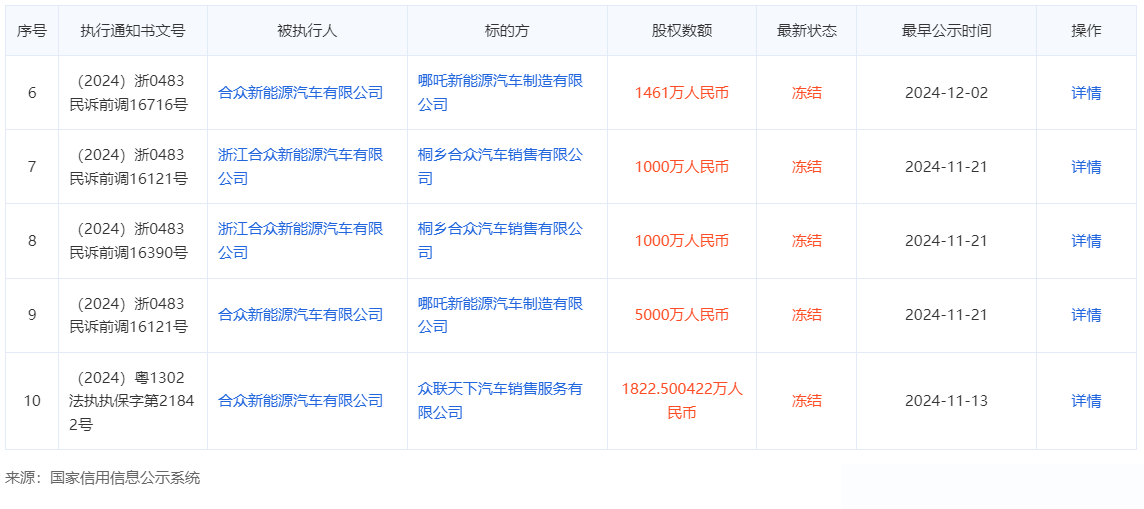Click row 7 date 2024-11-21
This screenshot has height=509, width=1144.
946,167
